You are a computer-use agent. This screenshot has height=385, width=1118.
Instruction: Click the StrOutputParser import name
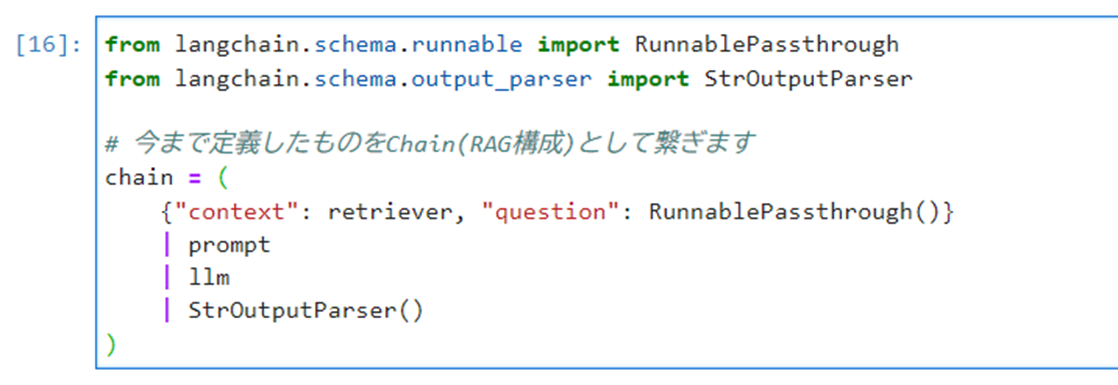(x=808, y=78)
